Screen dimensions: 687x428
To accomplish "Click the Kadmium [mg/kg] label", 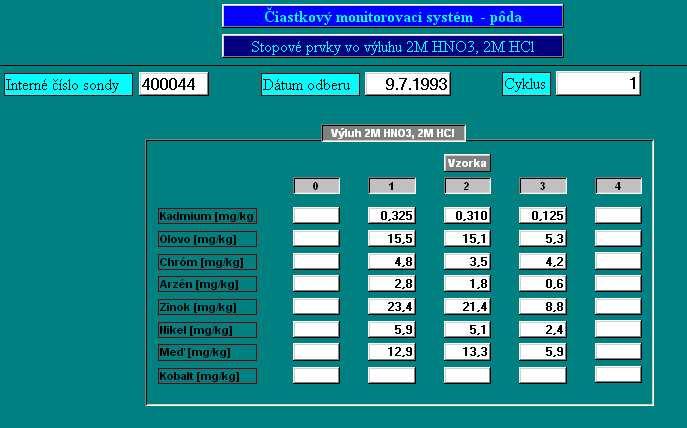I will tap(207, 216).
